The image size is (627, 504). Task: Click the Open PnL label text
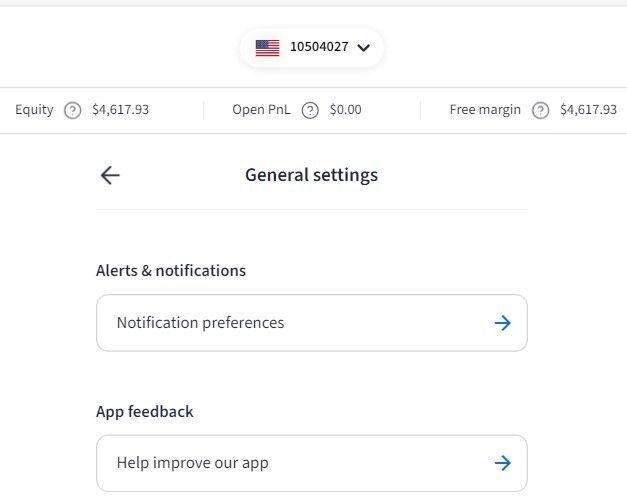click(261, 110)
